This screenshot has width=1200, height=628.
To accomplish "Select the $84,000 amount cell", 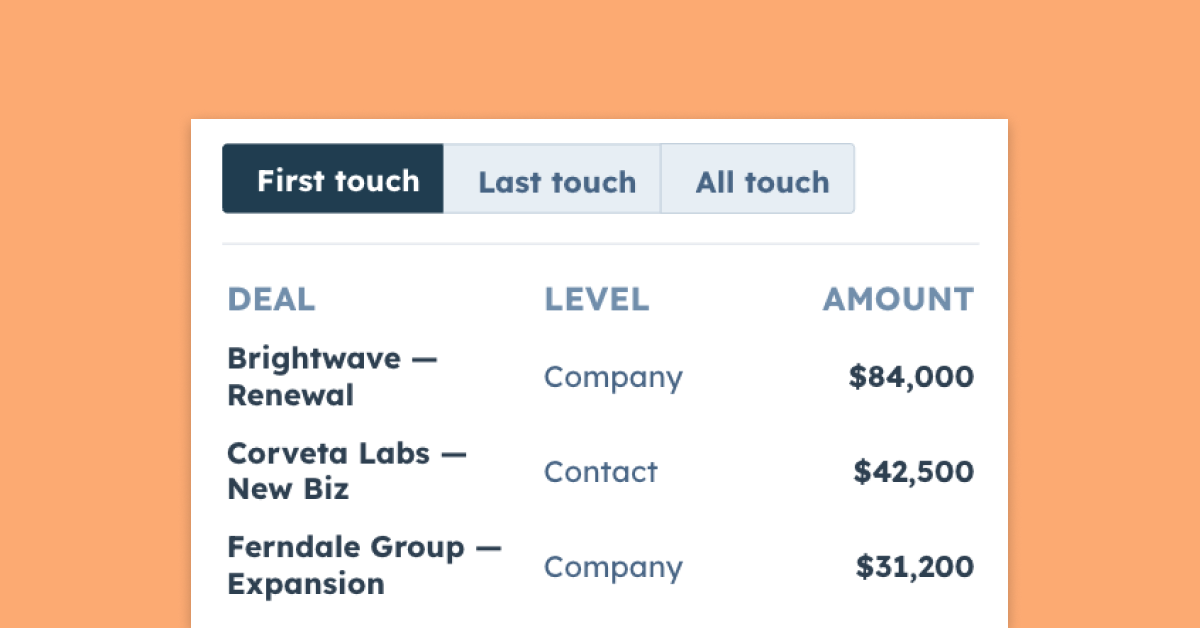I will [911, 377].
